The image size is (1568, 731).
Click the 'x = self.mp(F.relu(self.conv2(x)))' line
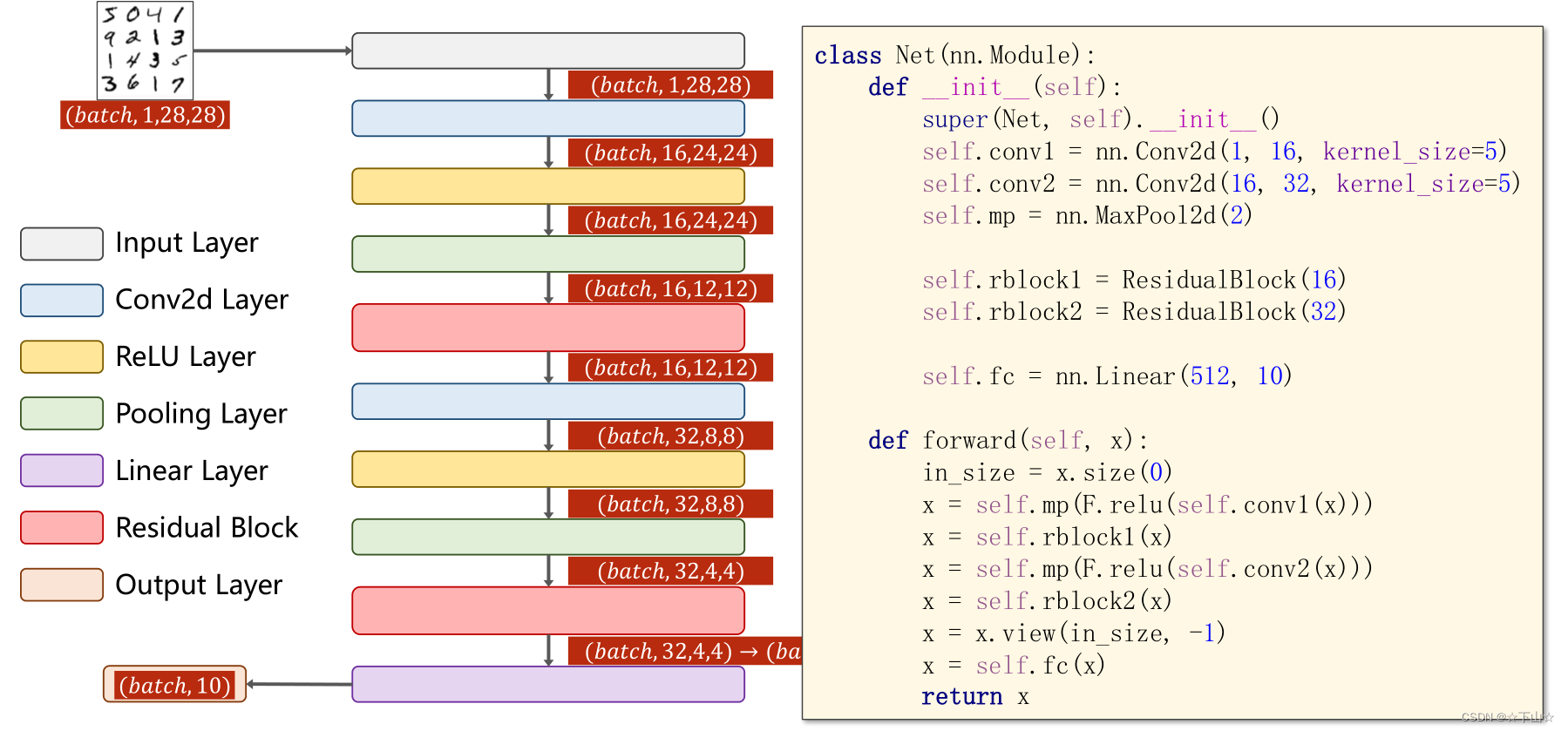pos(1148,569)
